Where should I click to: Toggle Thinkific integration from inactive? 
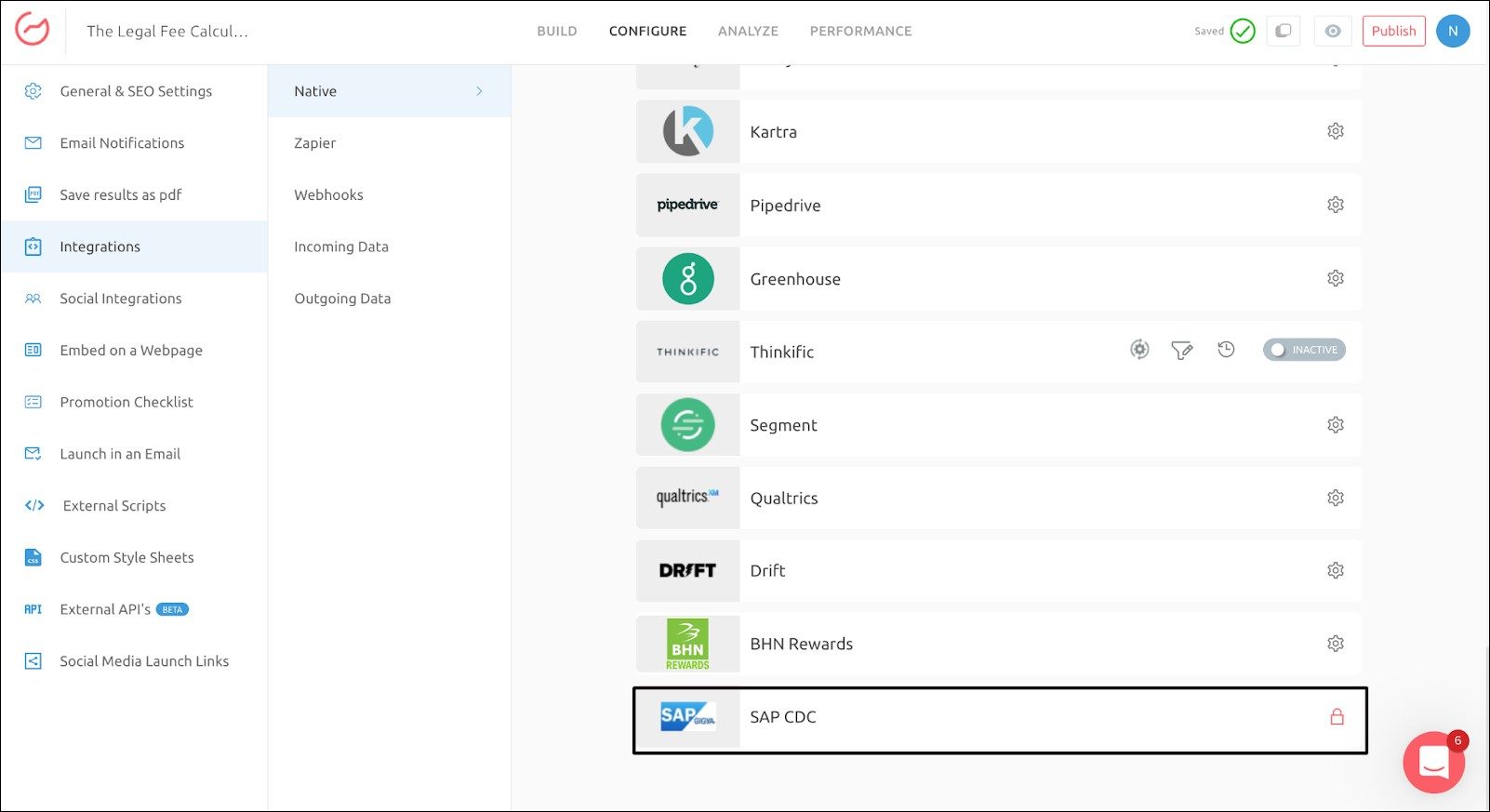point(1303,350)
